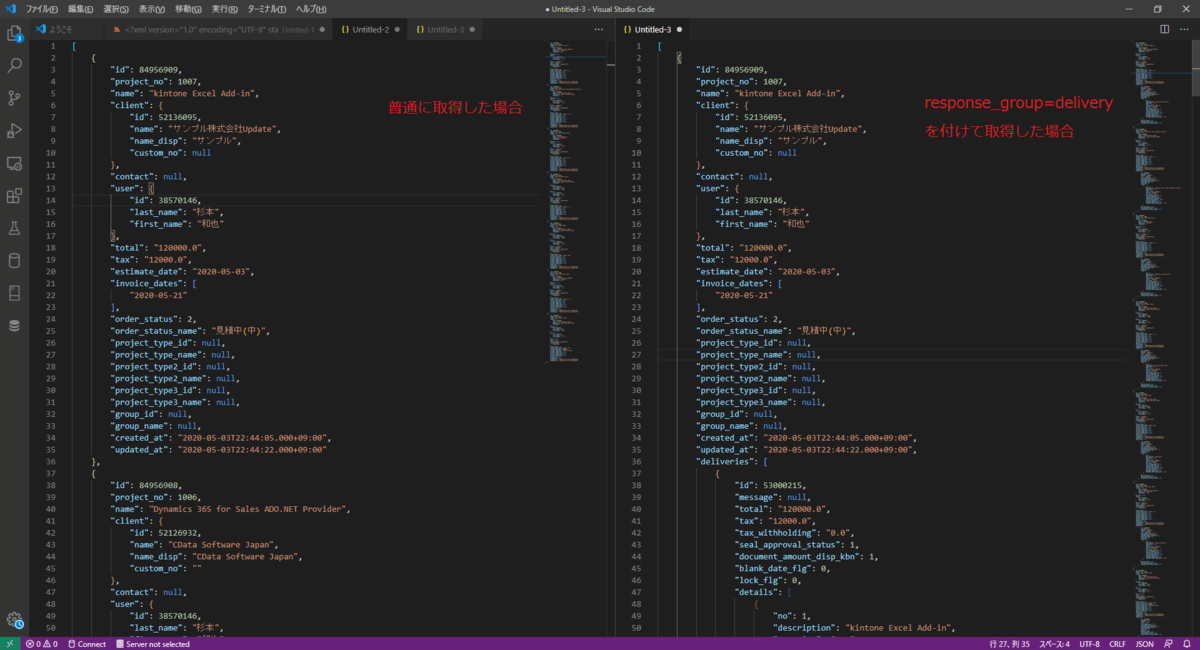This screenshot has height=650, width=1200.
Task: Open the Testing flask icon
Action: pos(14,229)
